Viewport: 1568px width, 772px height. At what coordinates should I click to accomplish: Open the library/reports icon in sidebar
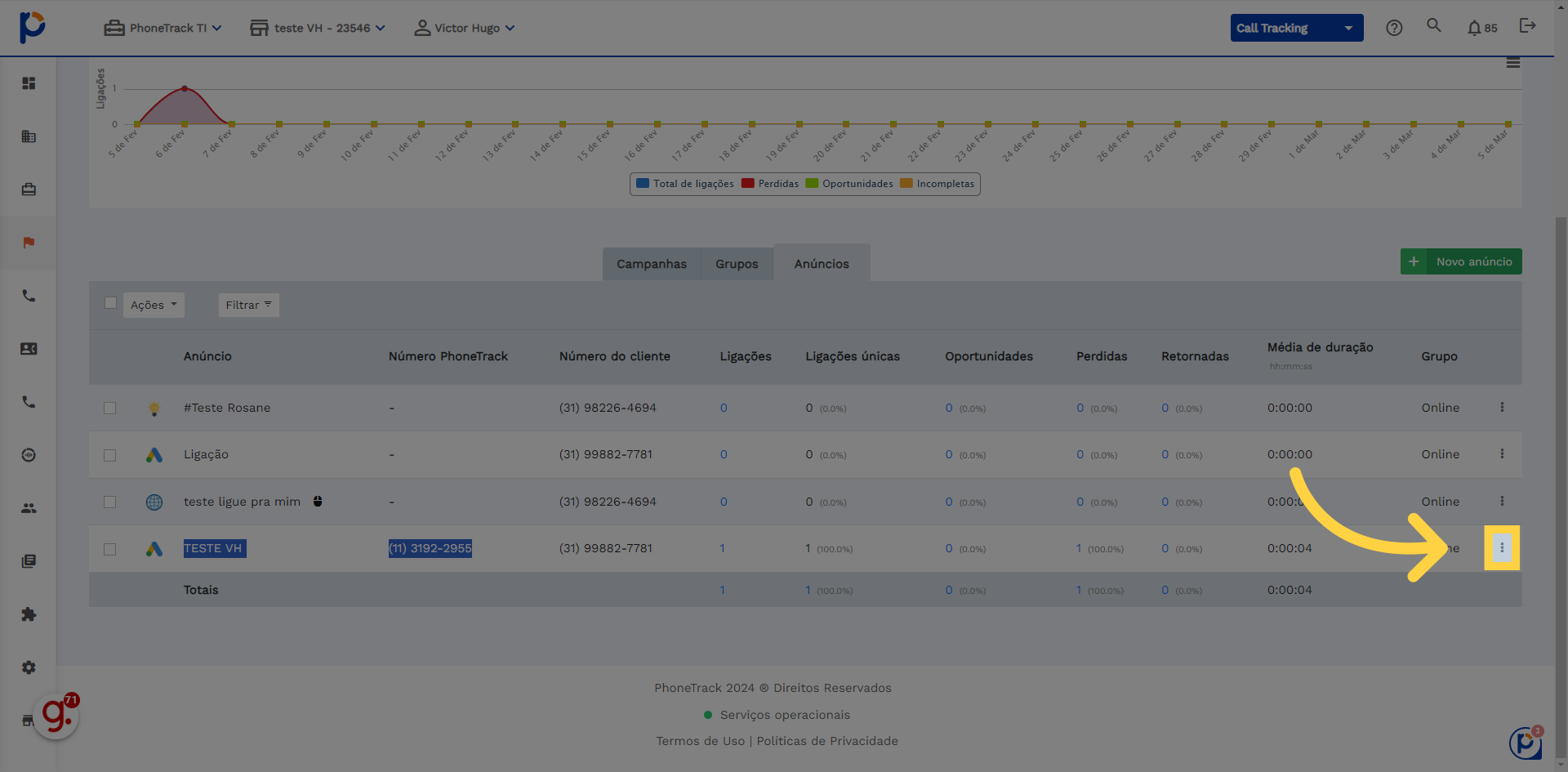tap(29, 561)
